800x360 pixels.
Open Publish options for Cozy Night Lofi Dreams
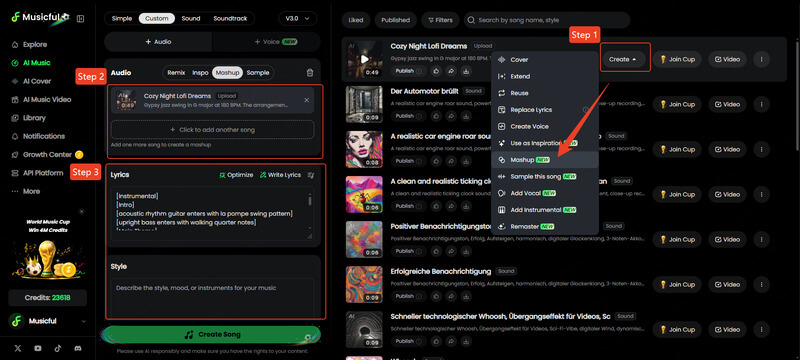tap(409, 72)
